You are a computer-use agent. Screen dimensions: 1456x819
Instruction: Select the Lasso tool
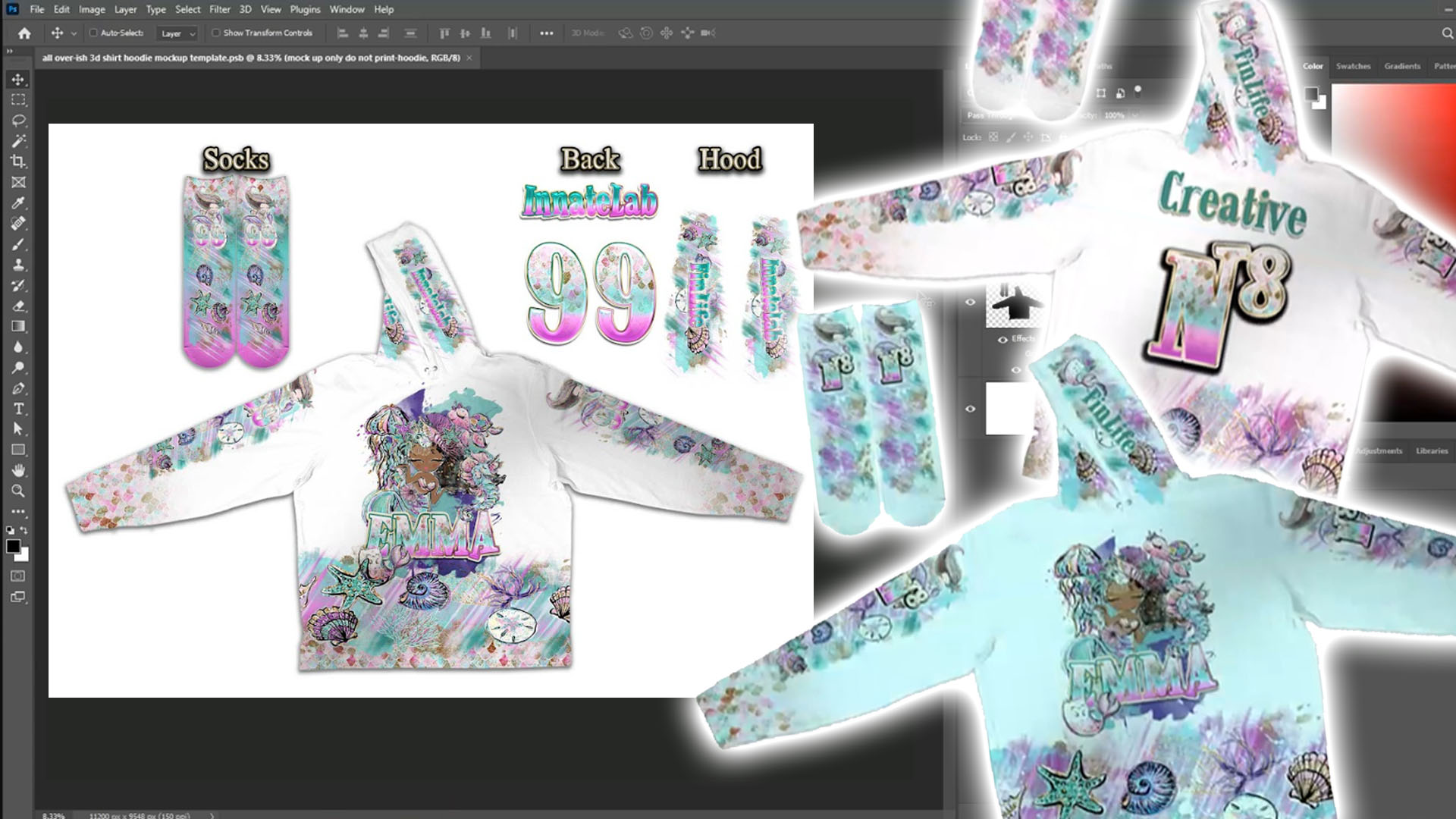point(18,121)
